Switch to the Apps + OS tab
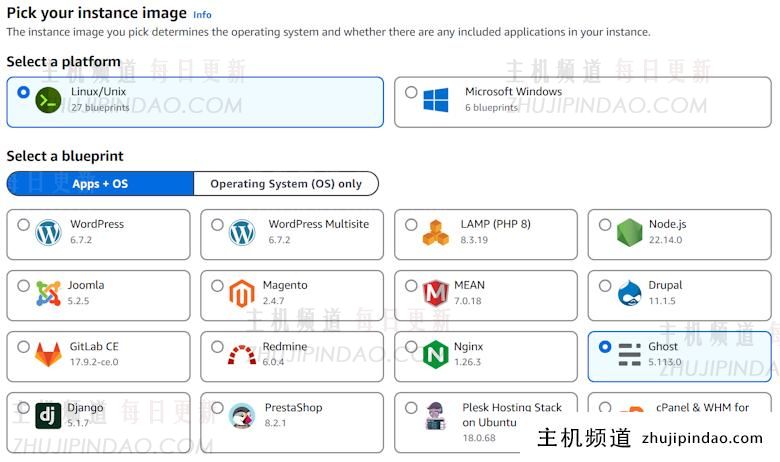Screen dimensions: 780x462 [x=100, y=184]
